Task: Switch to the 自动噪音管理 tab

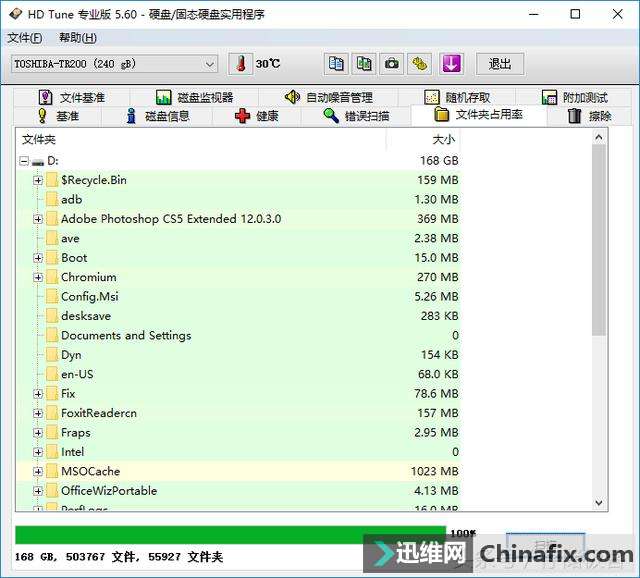Action: pos(329,97)
